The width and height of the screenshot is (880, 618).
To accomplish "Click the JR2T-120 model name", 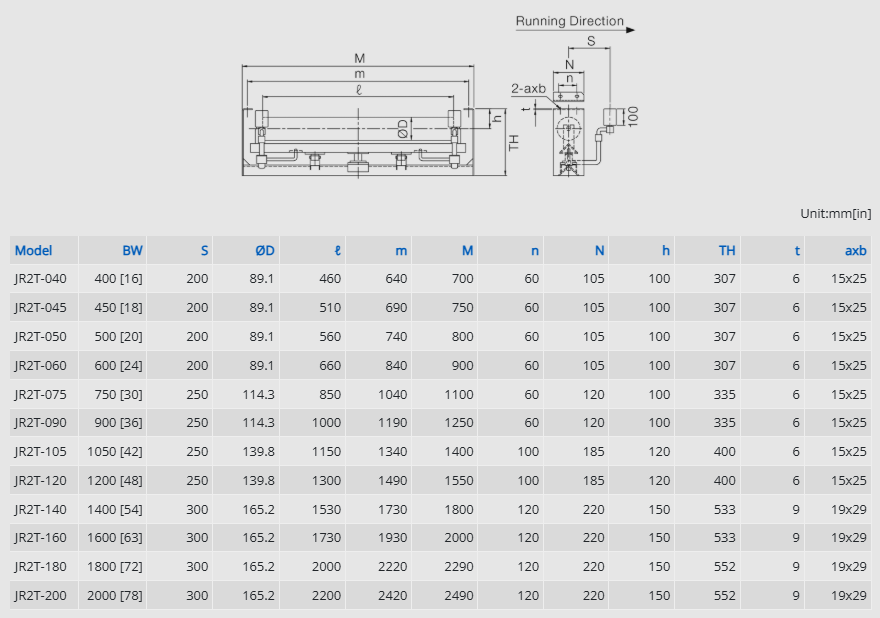I will (x=40, y=480).
